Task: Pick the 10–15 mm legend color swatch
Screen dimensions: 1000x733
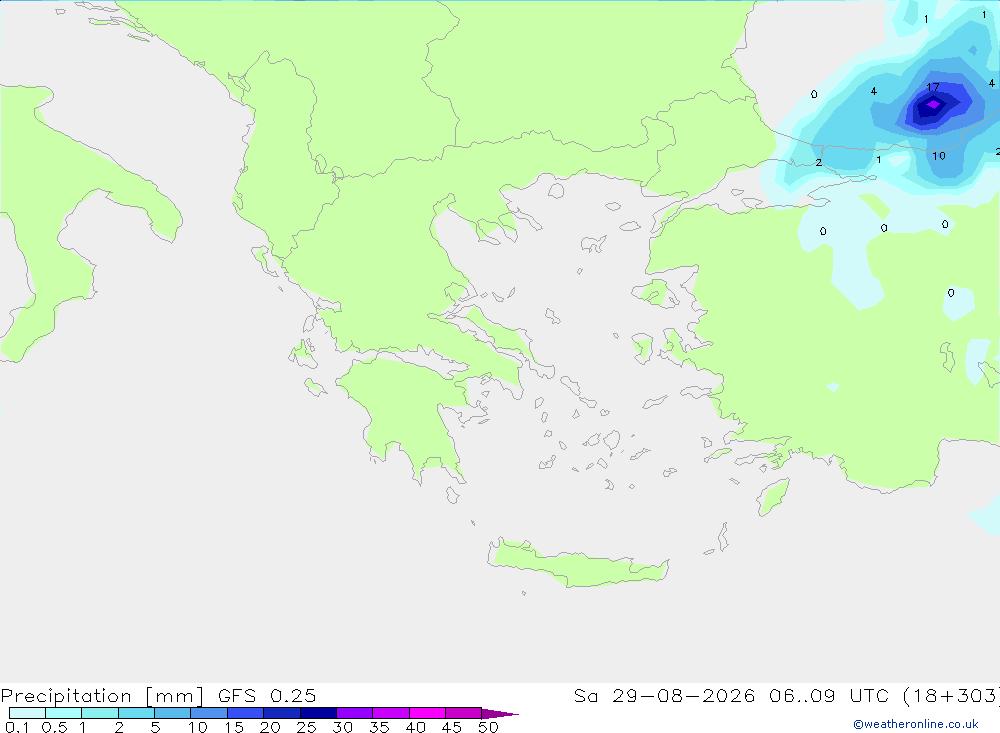Action: click(x=209, y=713)
